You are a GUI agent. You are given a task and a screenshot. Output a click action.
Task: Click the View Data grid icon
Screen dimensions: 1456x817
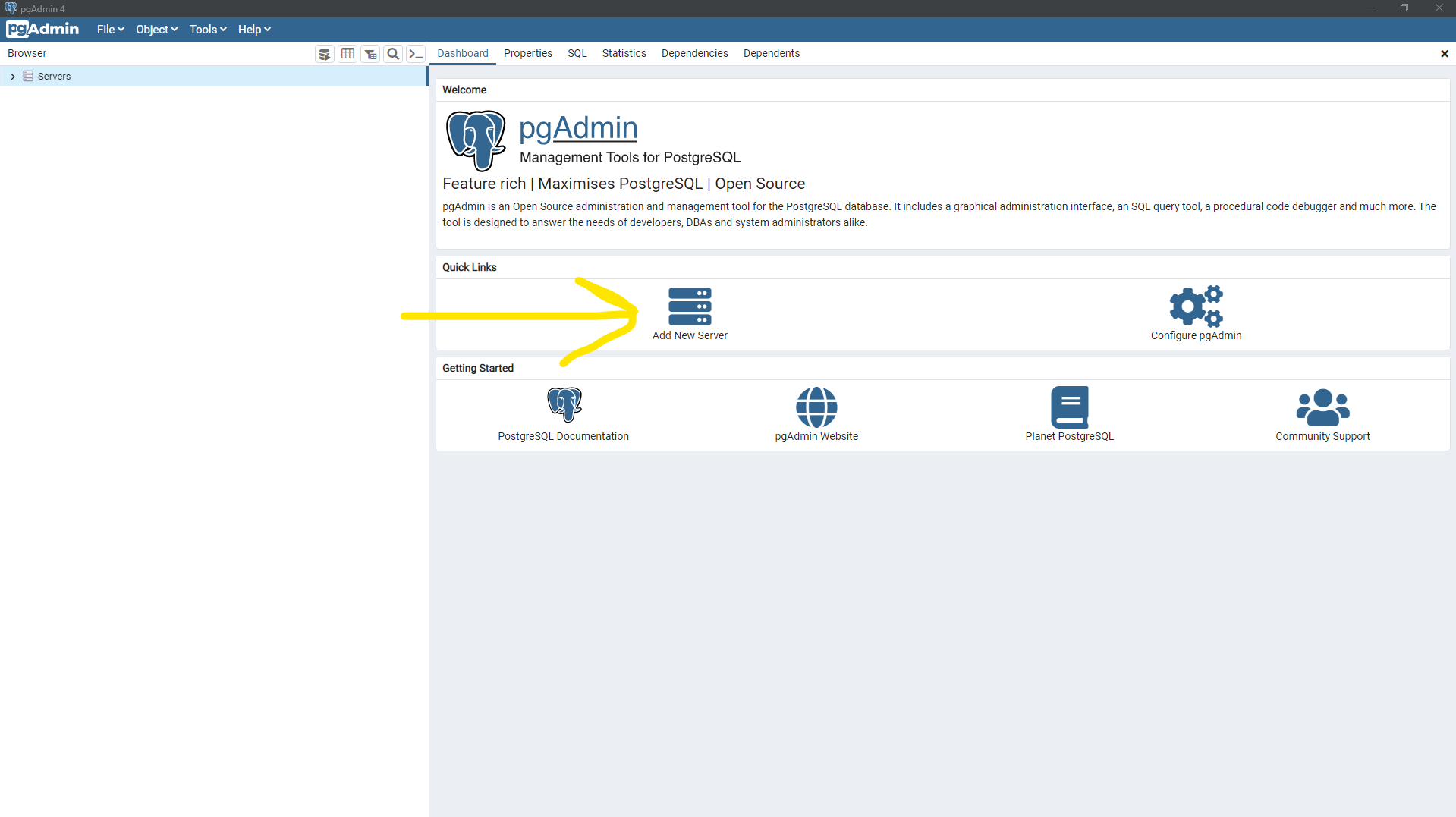[x=347, y=53]
